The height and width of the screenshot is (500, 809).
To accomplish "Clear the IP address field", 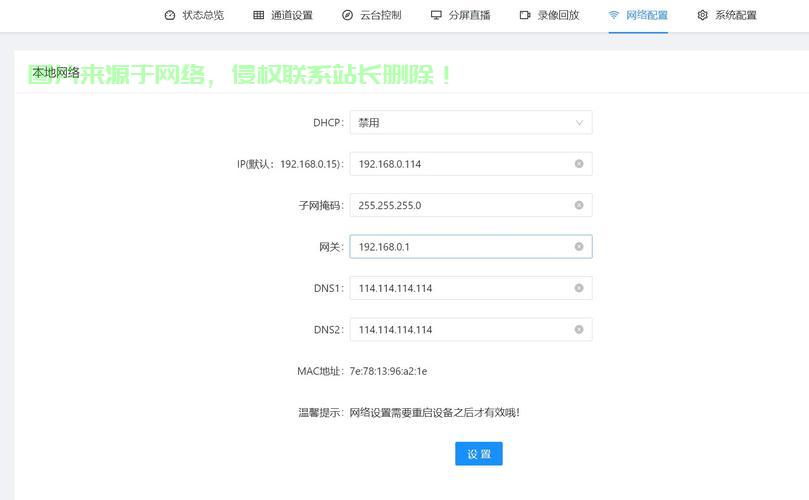I will click(x=579, y=164).
